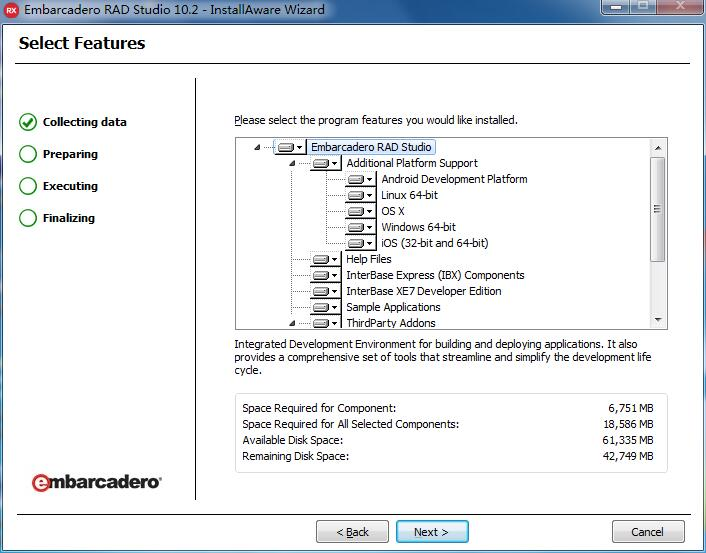Open install-state dropdown for Android Development Platform
The width and height of the screenshot is (706, 553).
pyautogui.click(x=361, y=179)
